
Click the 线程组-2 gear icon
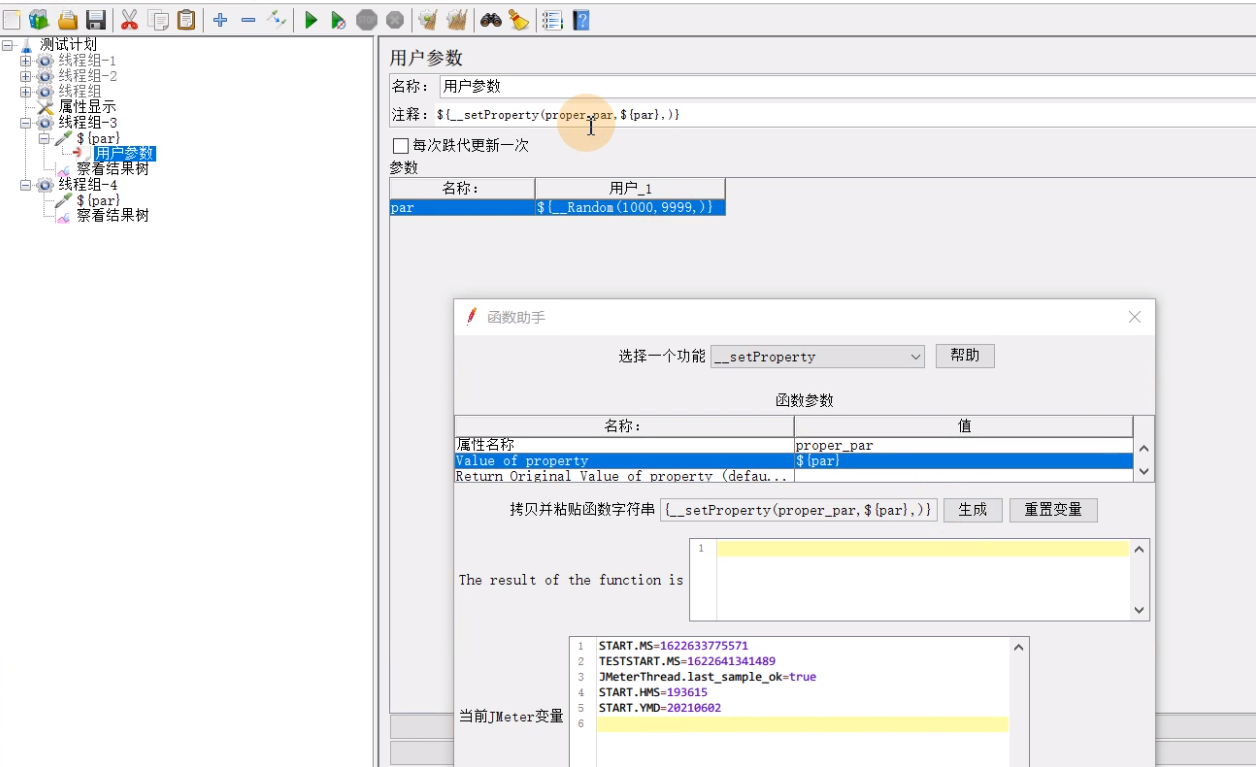(45, 76)
